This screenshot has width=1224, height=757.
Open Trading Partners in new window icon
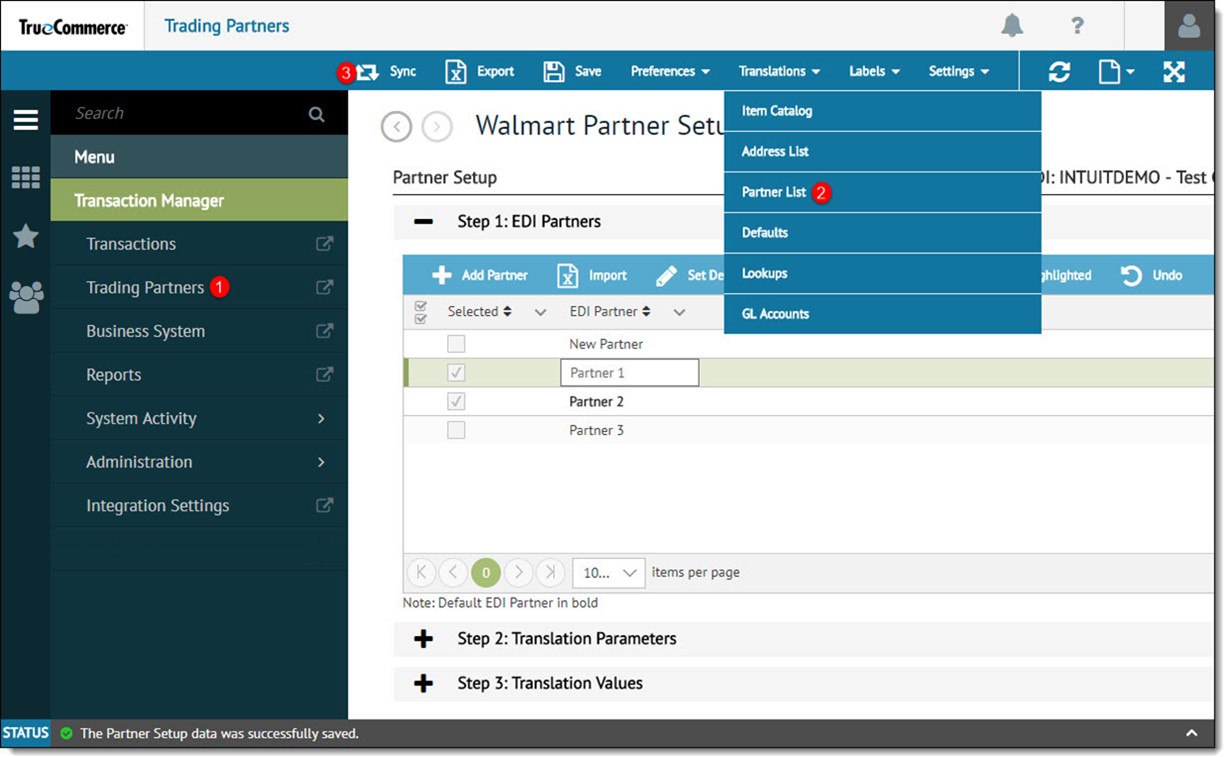click(324, 287)
